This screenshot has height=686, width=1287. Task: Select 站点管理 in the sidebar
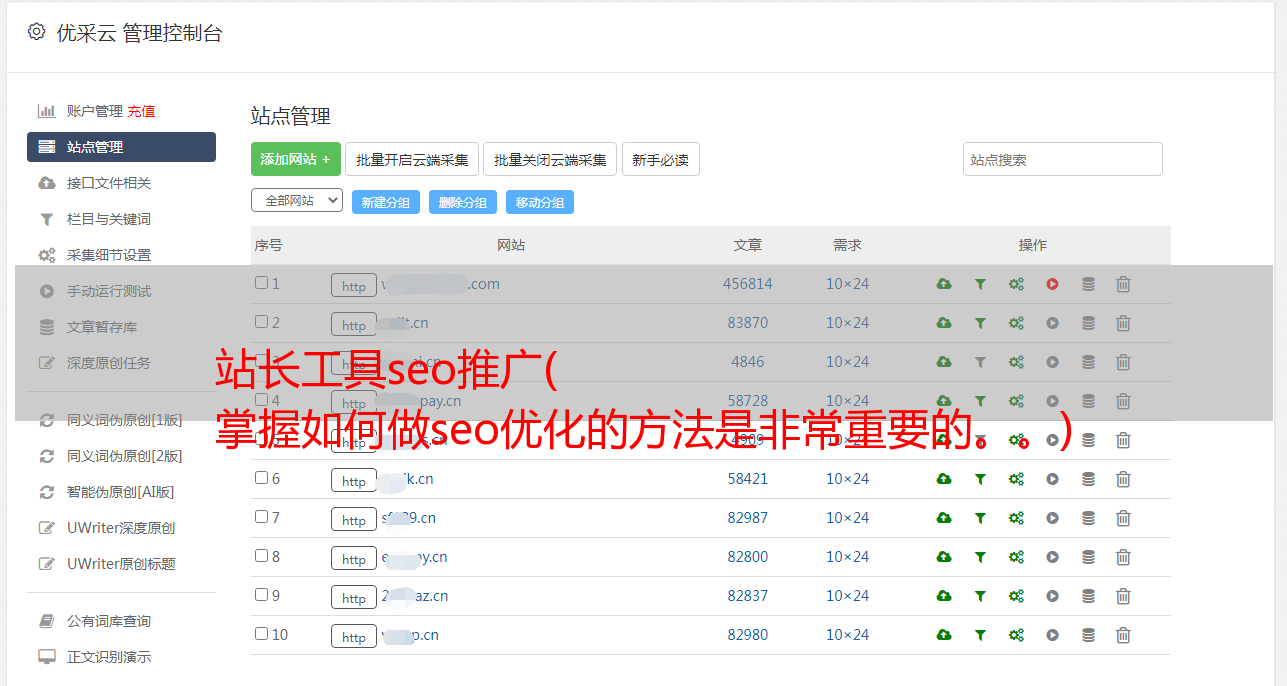pyautogui.click(x=121, y=147)
